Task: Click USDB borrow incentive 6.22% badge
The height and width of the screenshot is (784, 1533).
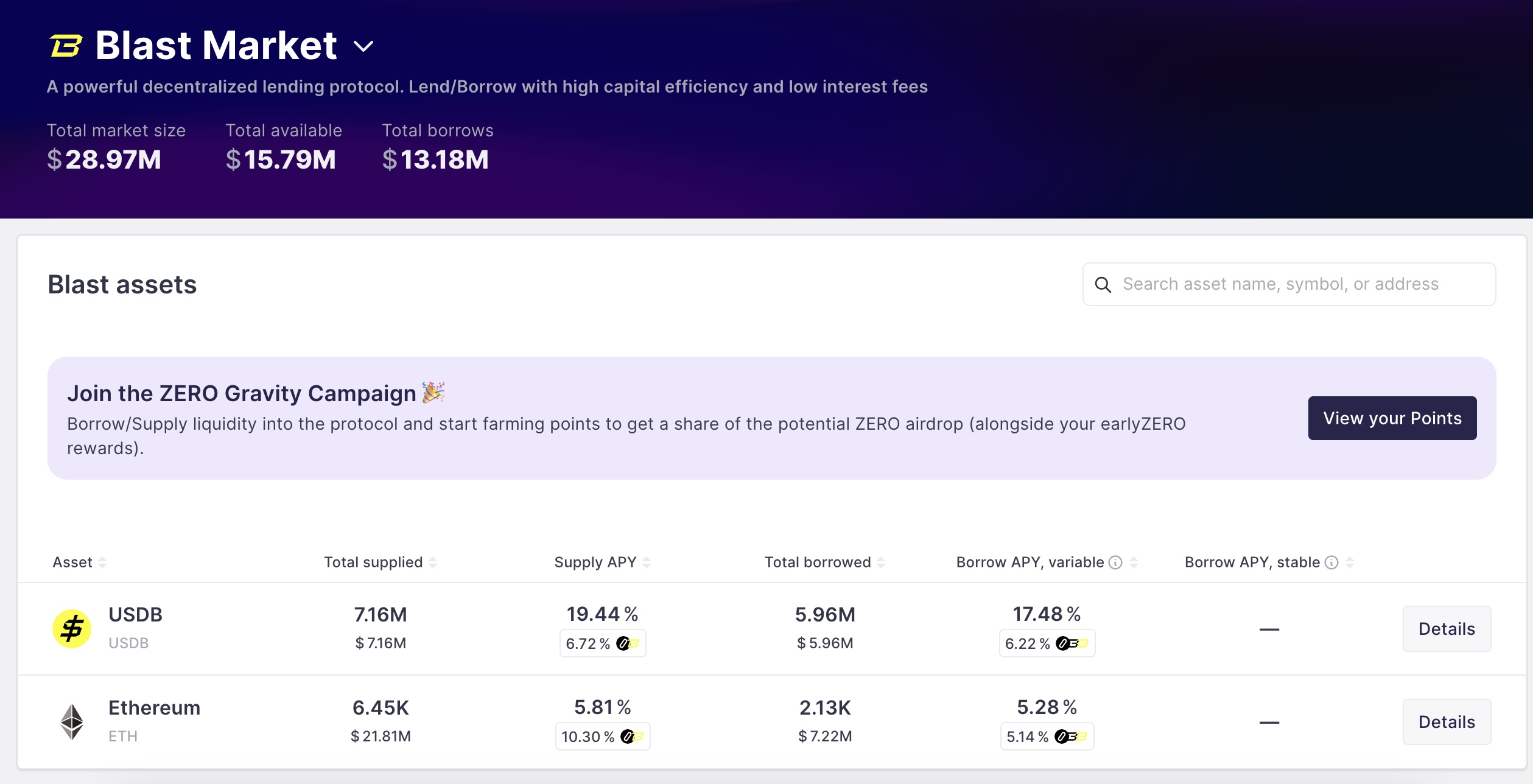Action: tap(1047, 643)
